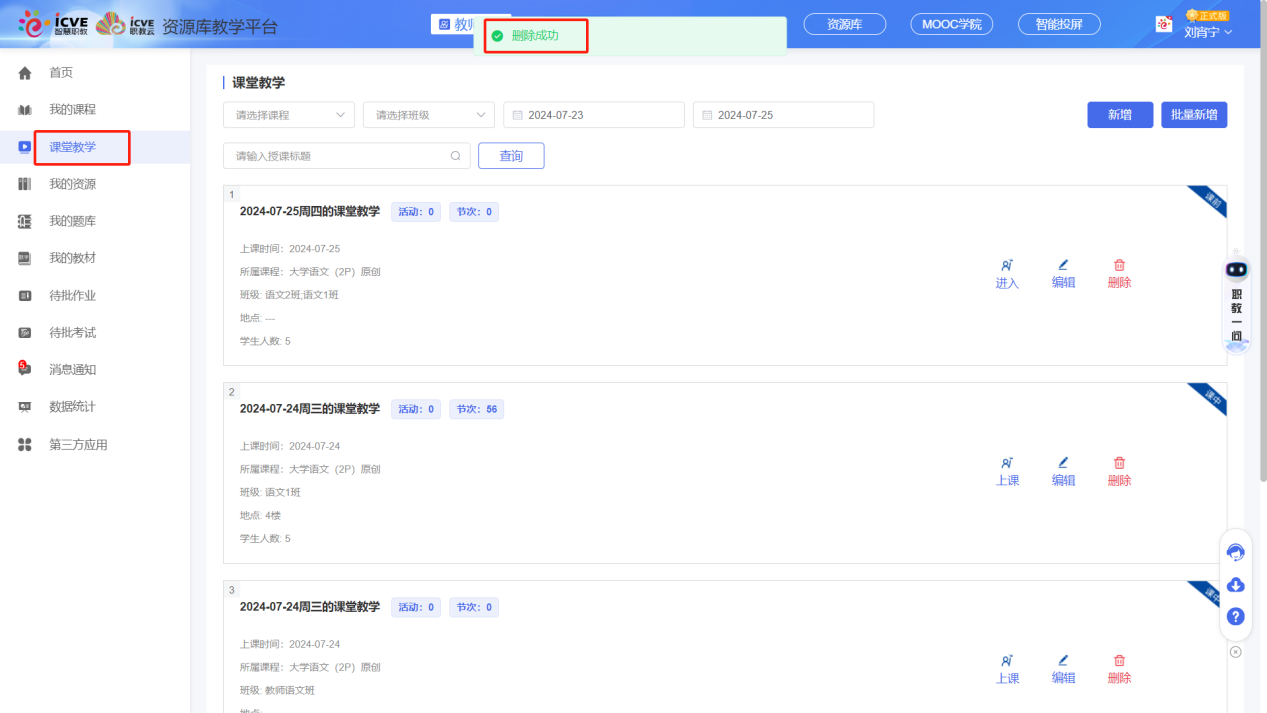
Task: Click the 查询 search button
Action: [x=511, y=156]
